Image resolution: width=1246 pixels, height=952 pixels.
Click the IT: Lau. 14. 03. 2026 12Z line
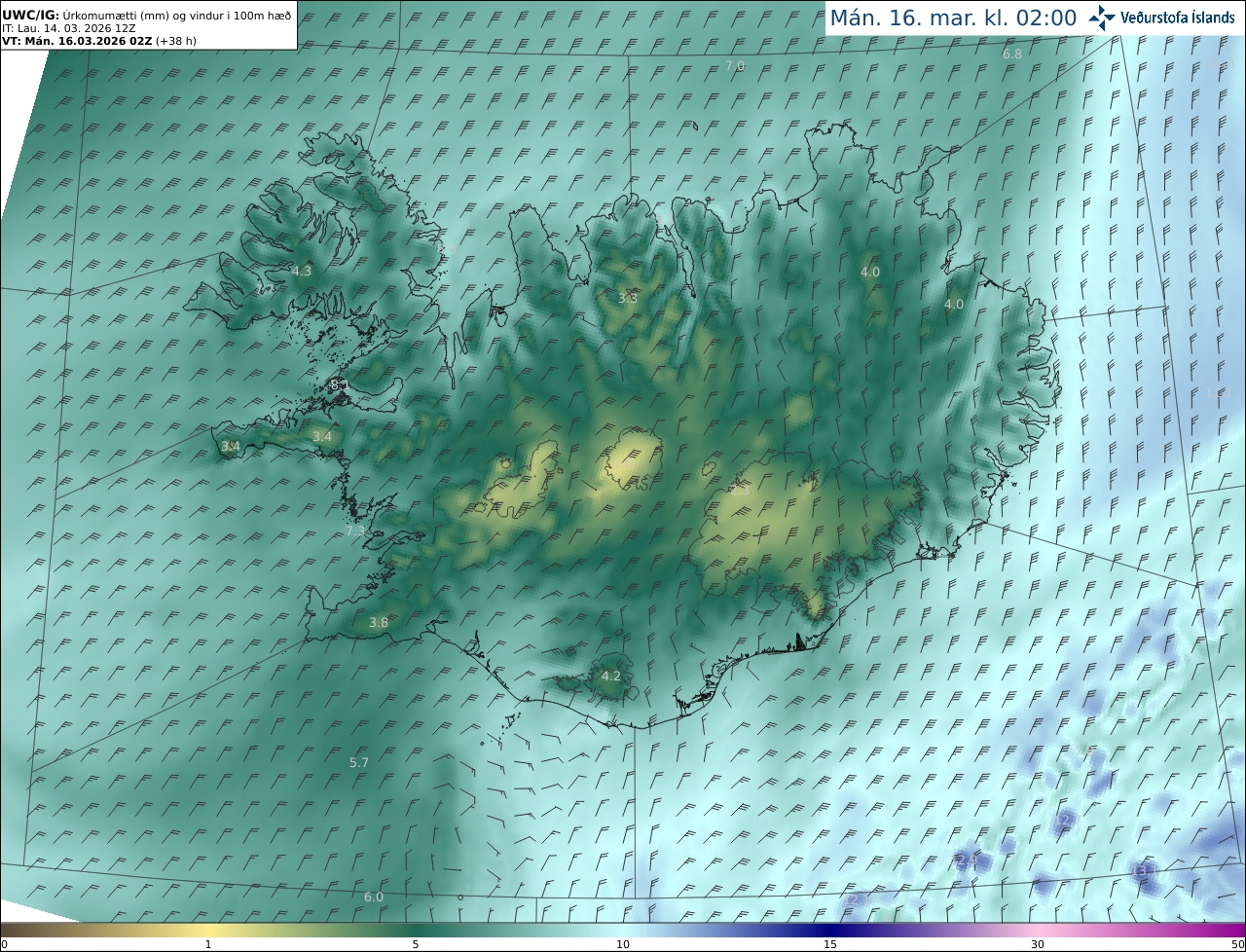pos(69,28)
